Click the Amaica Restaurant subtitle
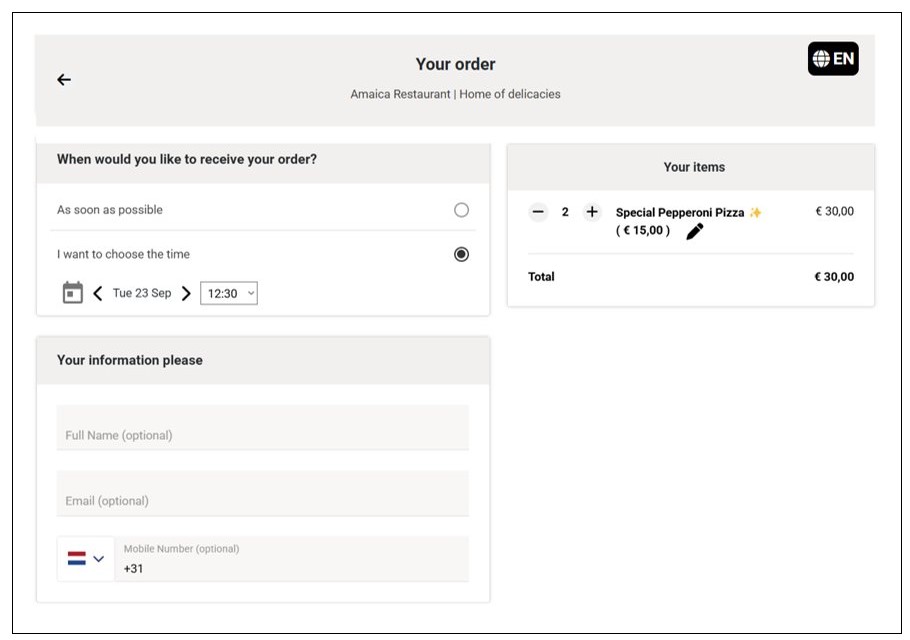The image size is (910, 640). point(455,94)
